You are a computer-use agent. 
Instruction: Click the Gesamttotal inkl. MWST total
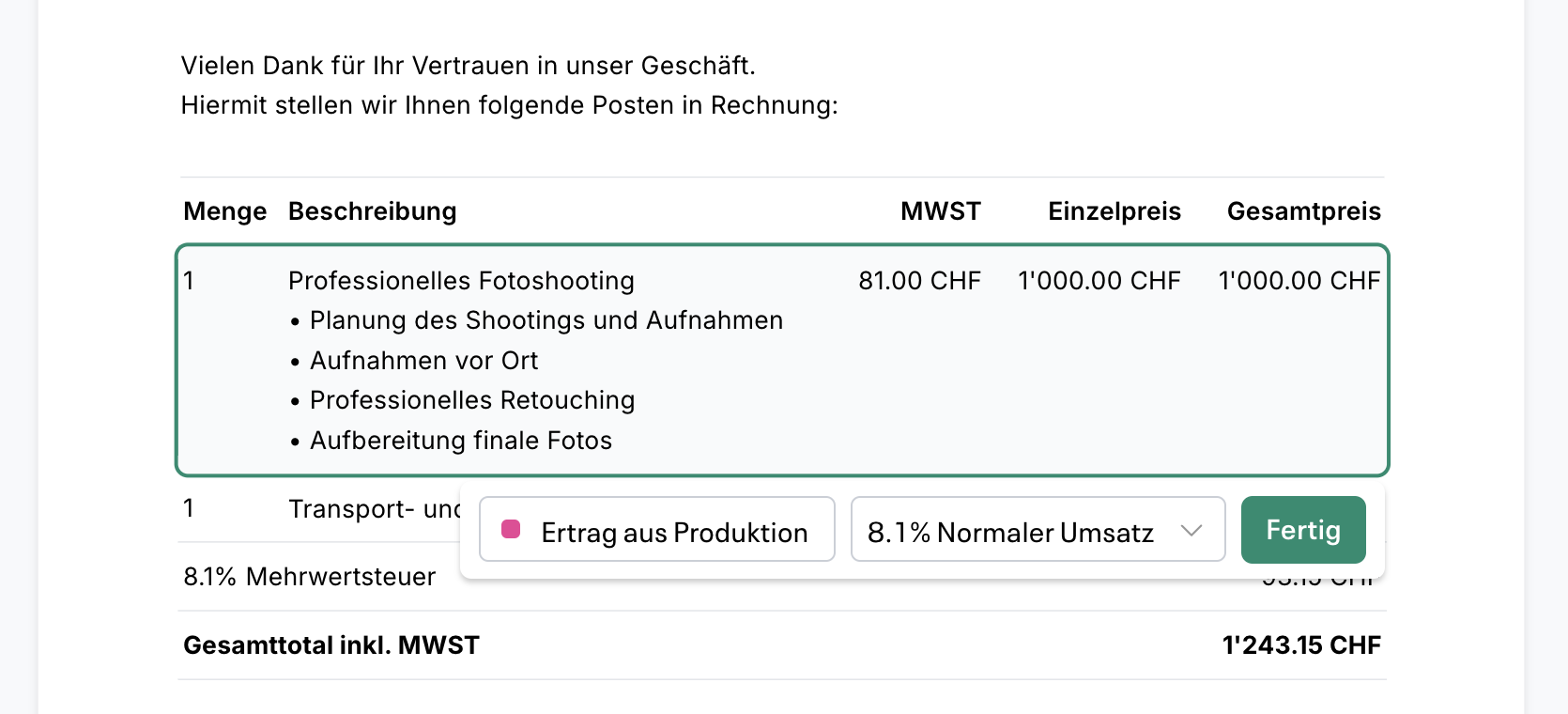pos(331,644)
